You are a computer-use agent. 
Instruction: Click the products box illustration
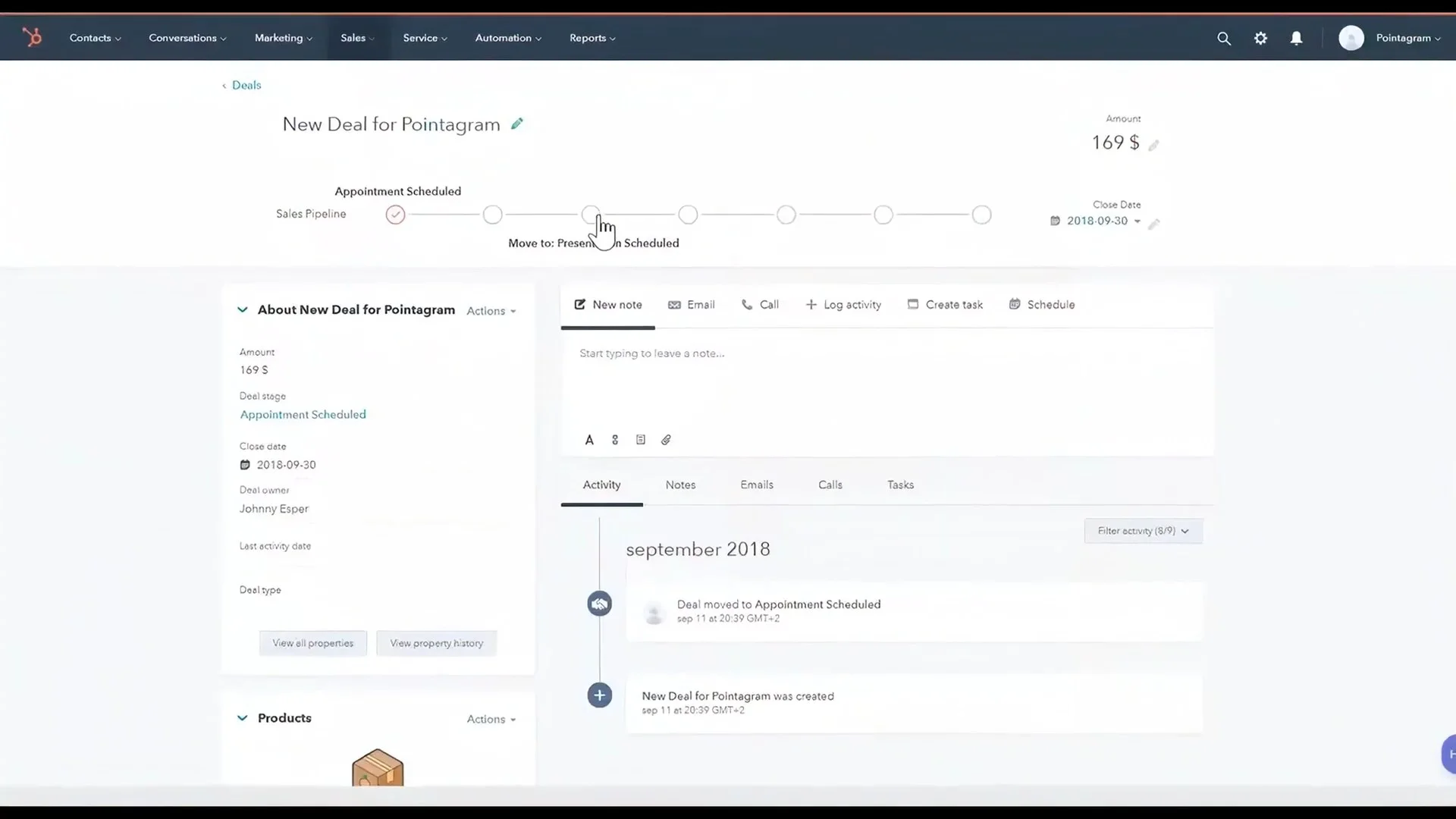(x=378, y=767)
